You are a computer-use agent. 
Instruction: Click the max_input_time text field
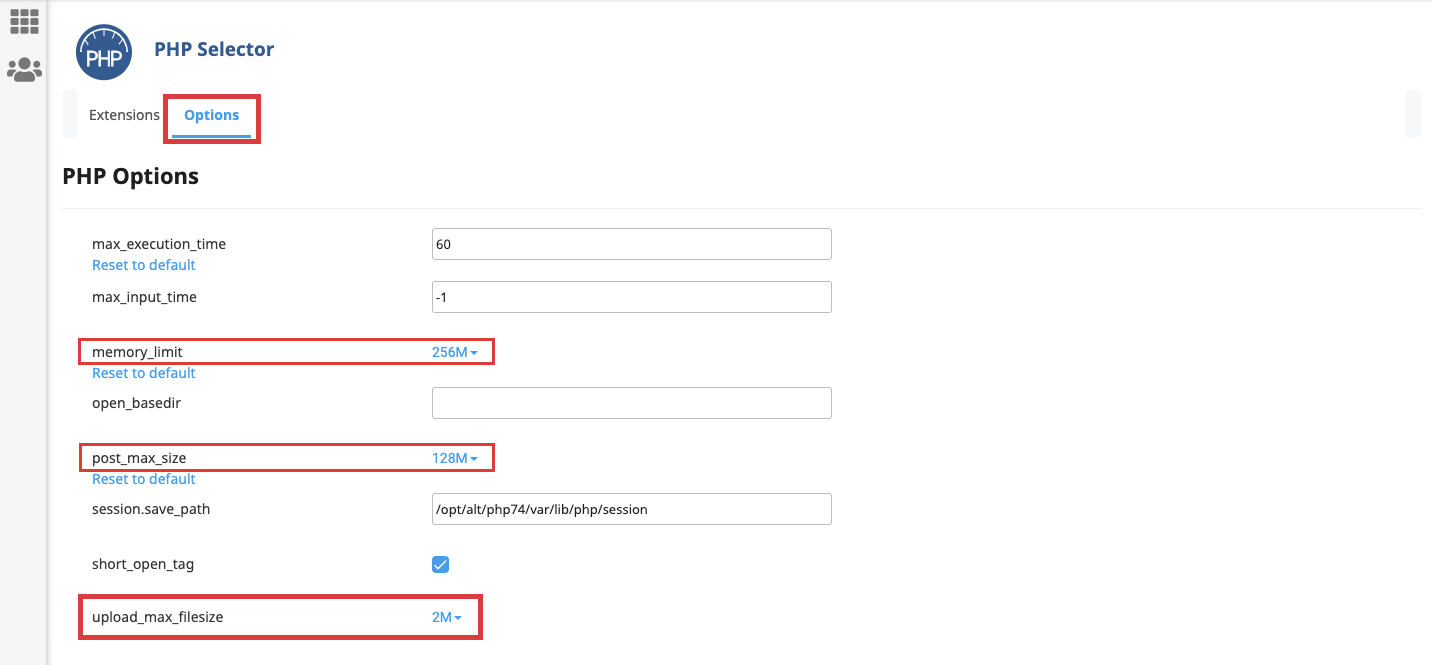[x=631, y=297]
